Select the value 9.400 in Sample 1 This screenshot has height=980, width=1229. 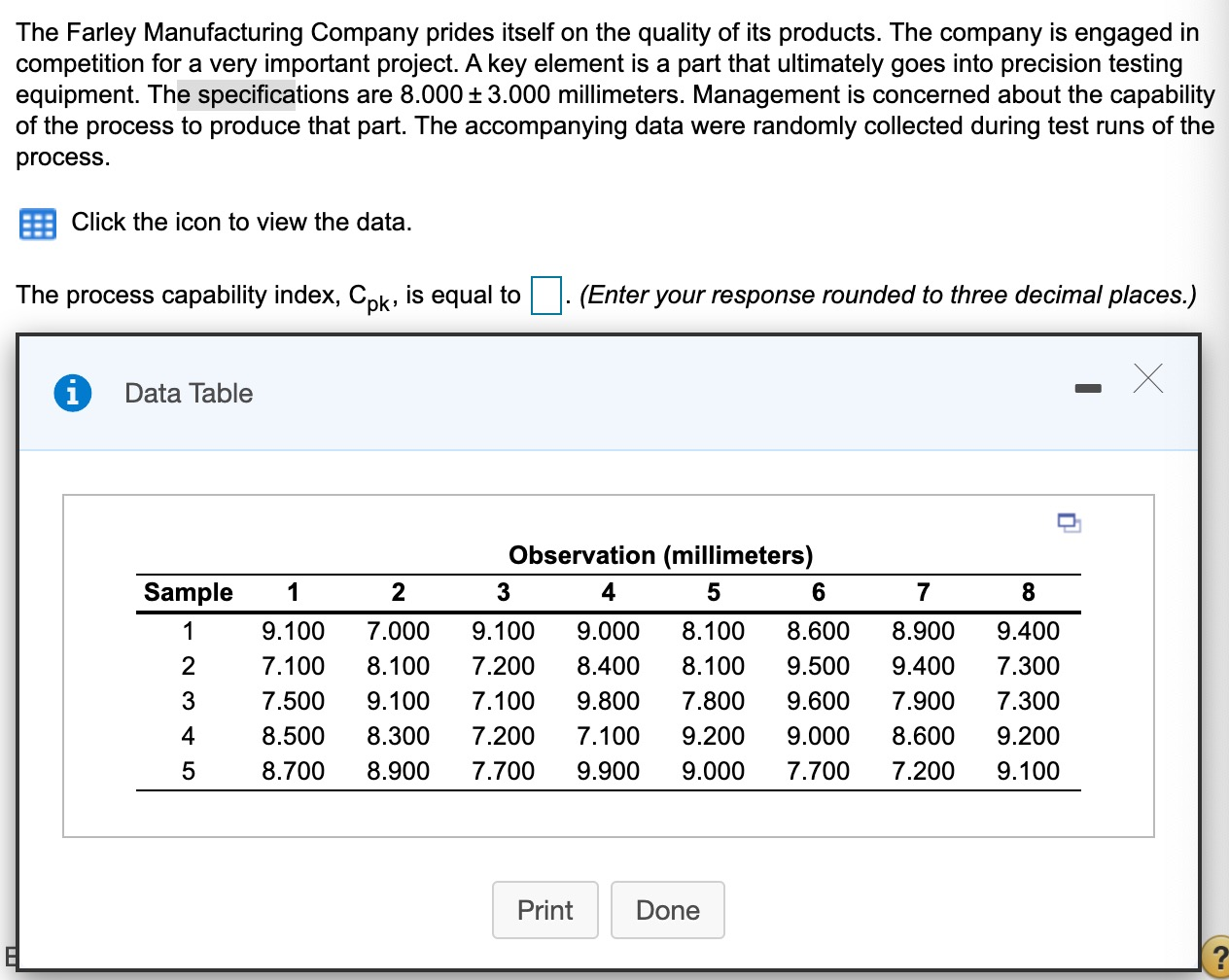pyautogui.click(x=1028, y=631)
